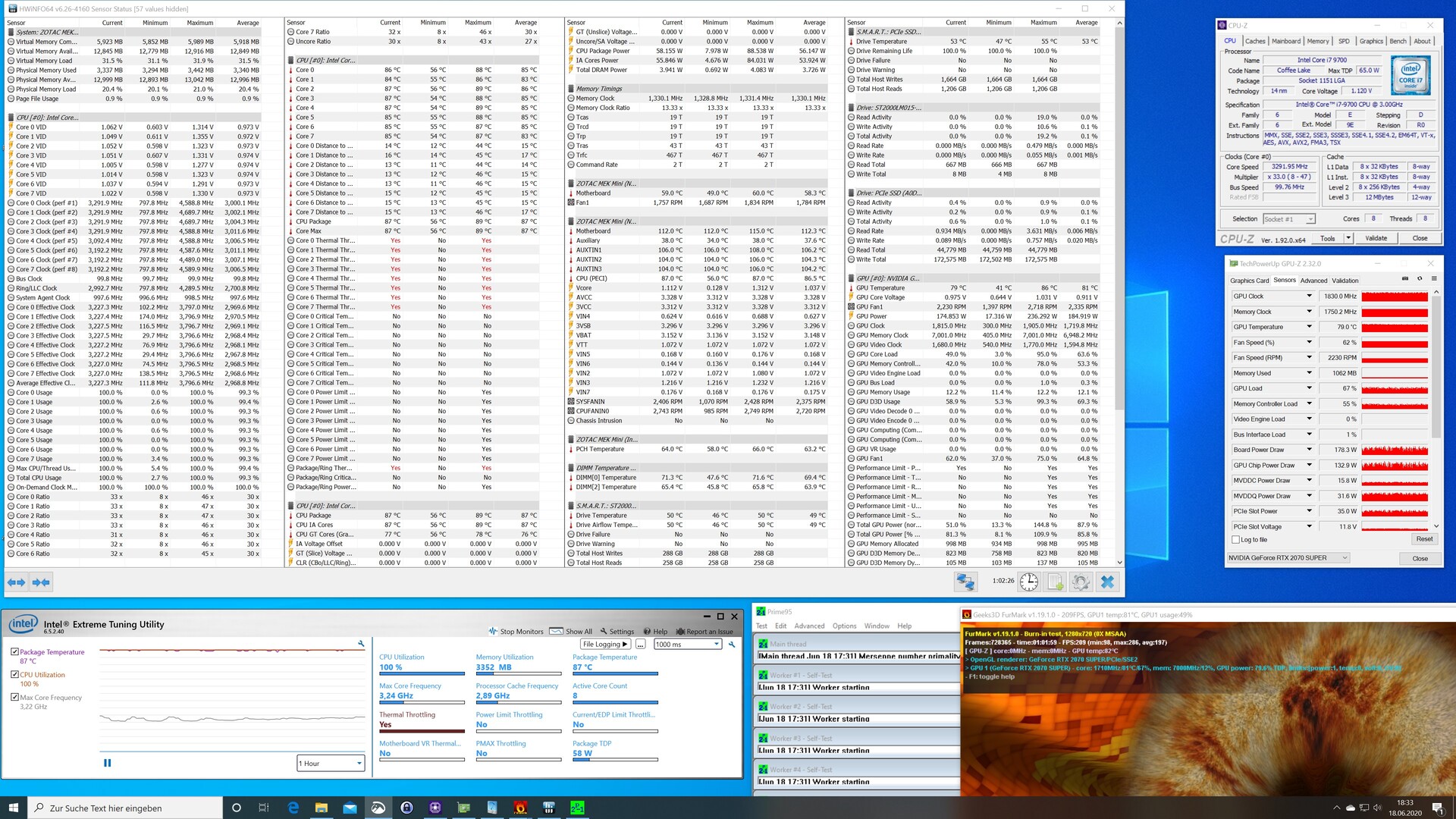The image size is (1456, 819).
Task: Open HWiNFO remote network monitors icon
Action: click(x=965, y=582)
